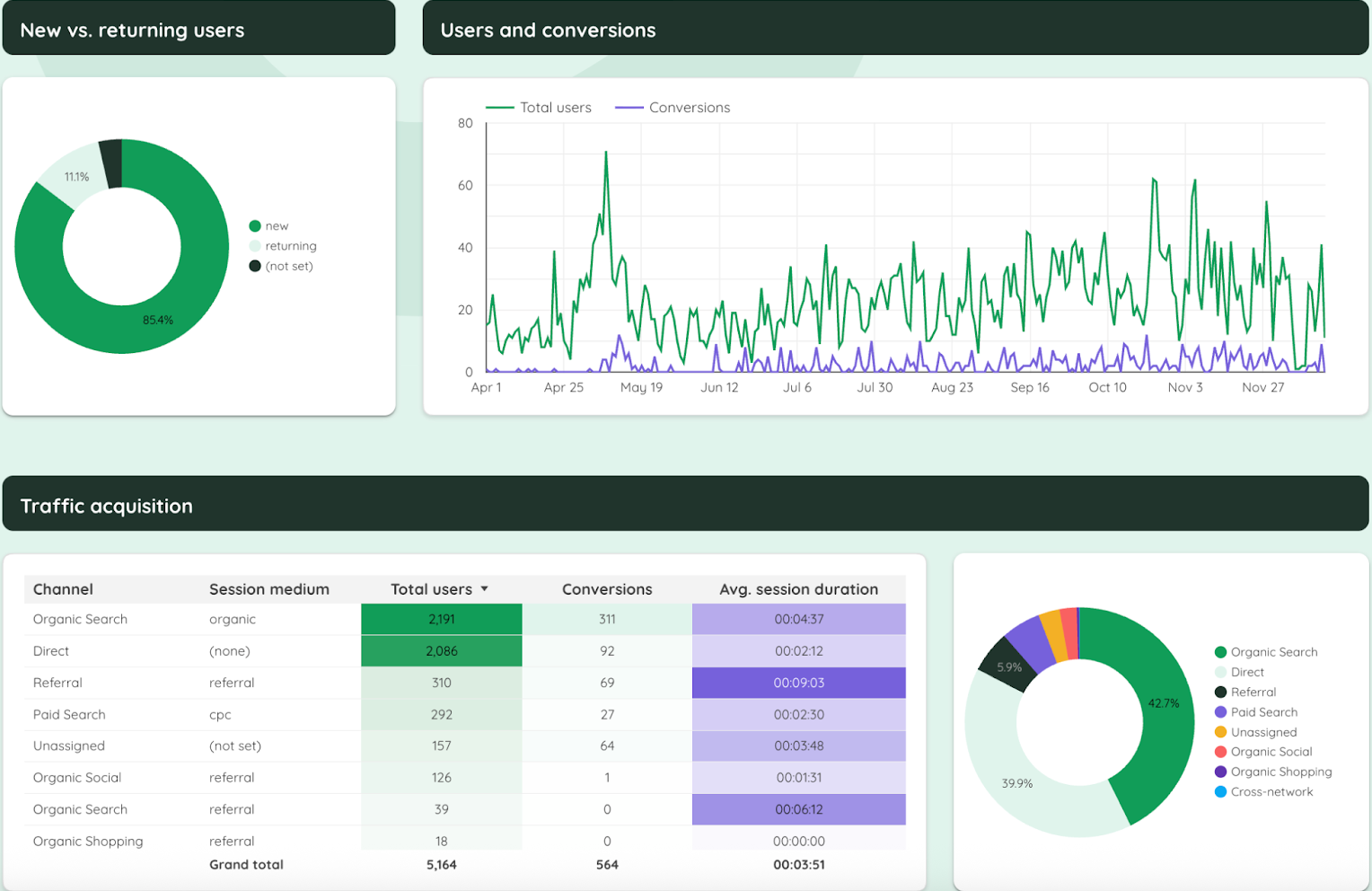Click the Organic Shopping legend dot
1372x891 pixels.
tap(1220, 772)
